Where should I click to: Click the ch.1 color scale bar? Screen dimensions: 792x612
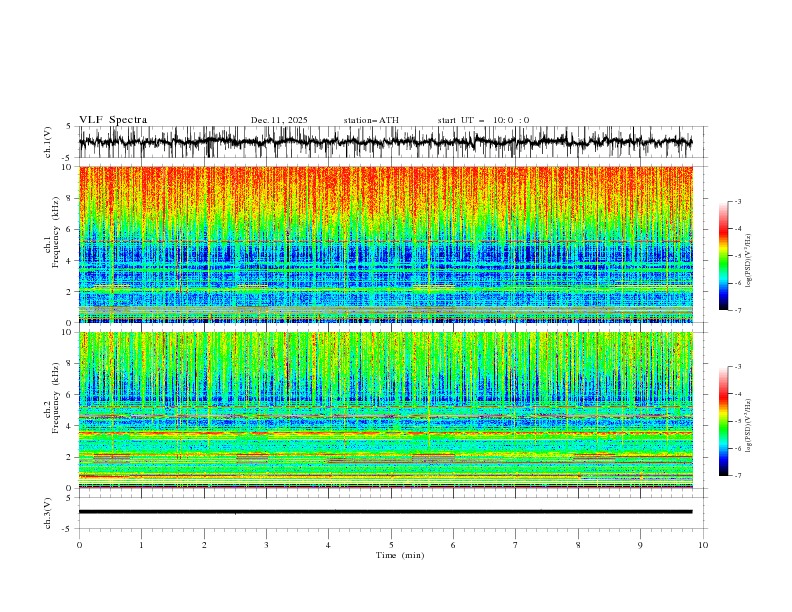point(723,256)
